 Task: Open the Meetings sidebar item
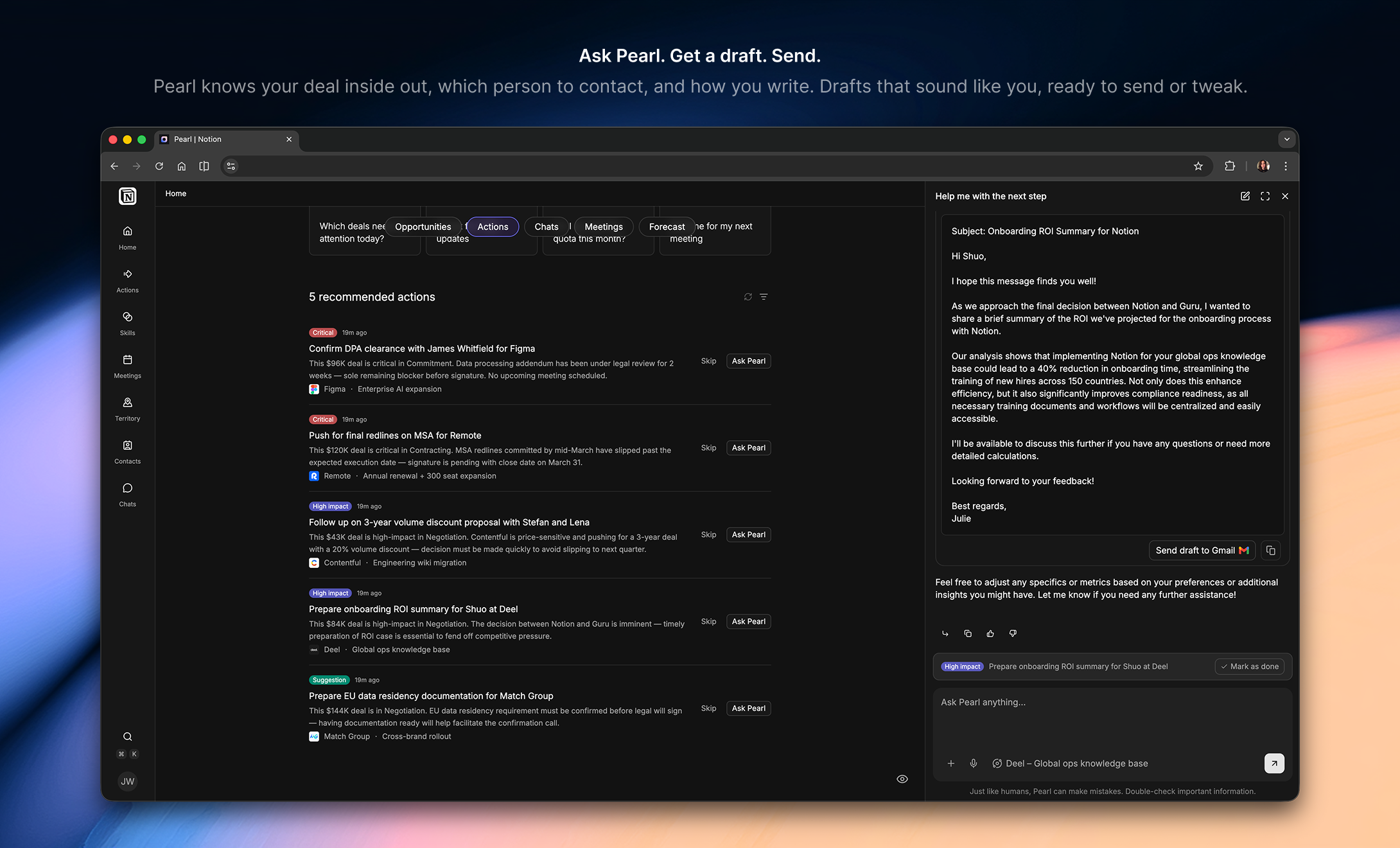click(128, 366)
